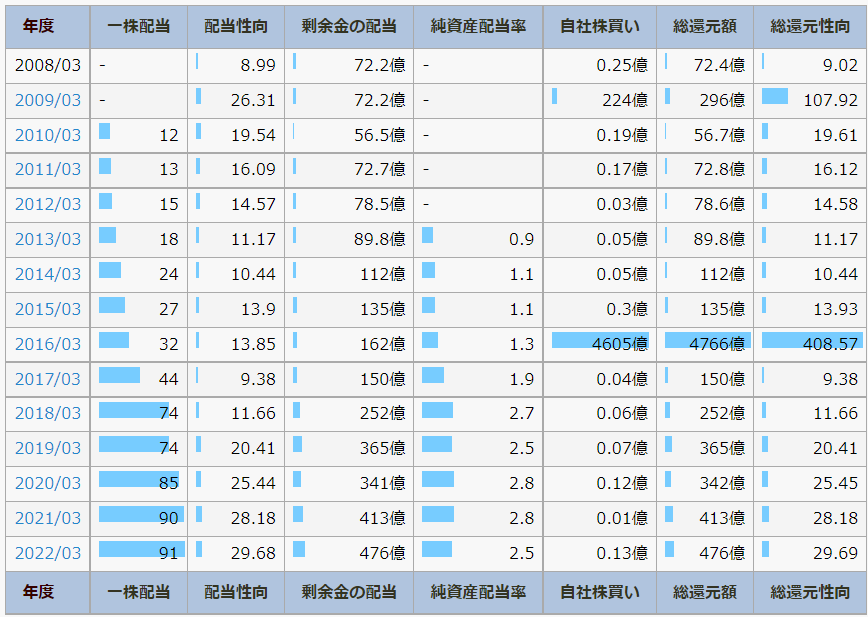Open the 2012/03 fiscal year link
868x617 pixels.
point(48,204)
